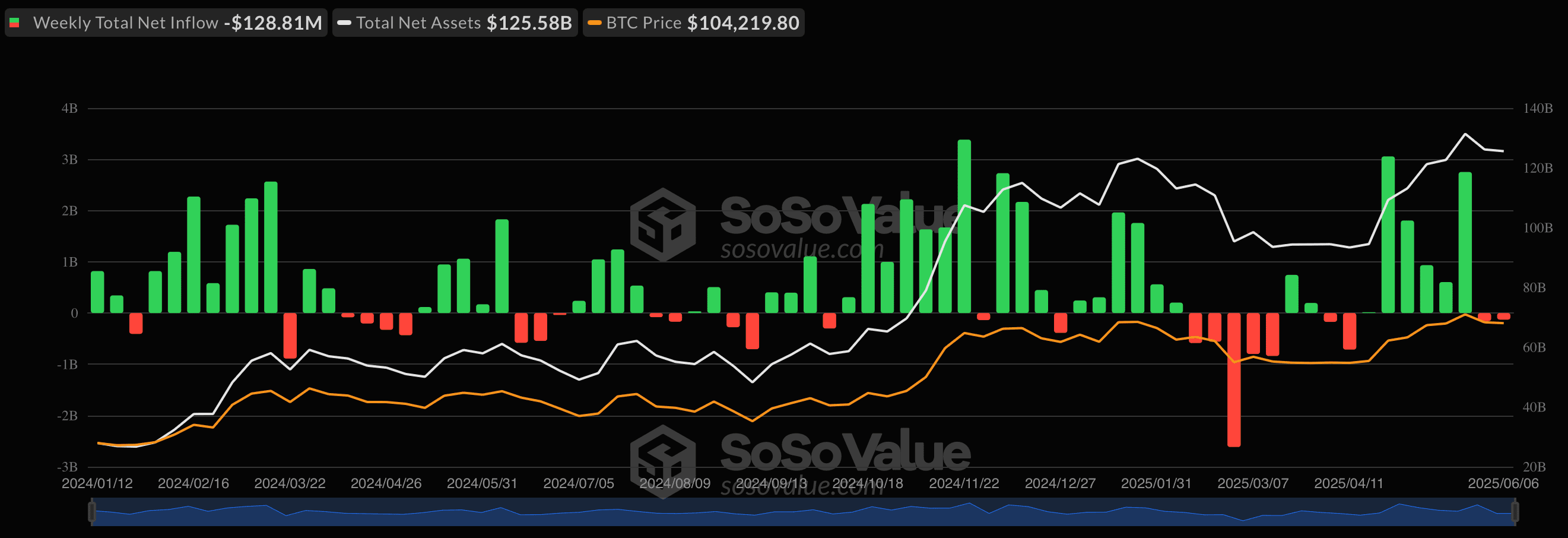
Task: Click the 4B left axis label
Action: coord(69,109)
